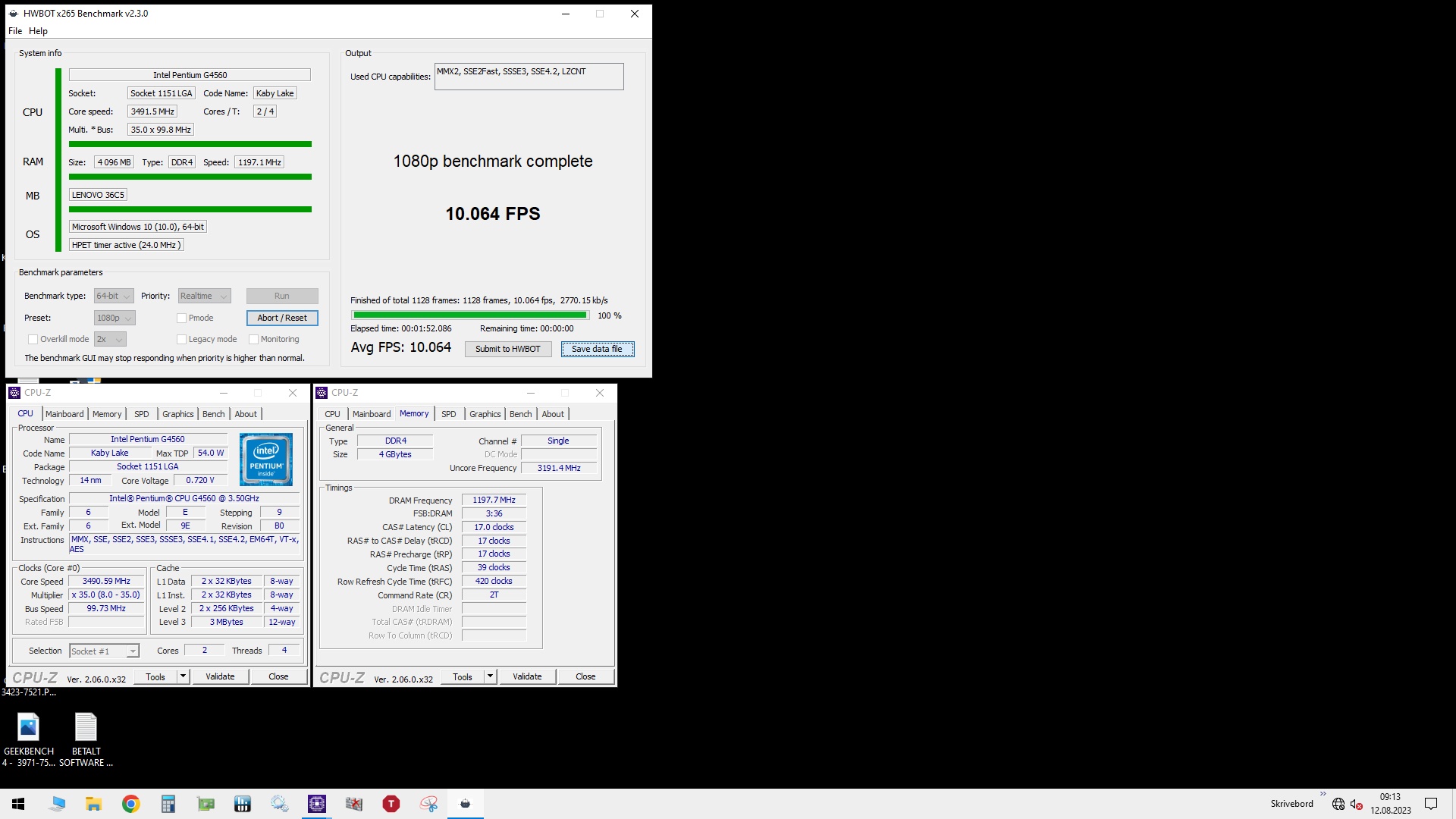
Task: Toggle the Overkill mode checkbox
Action: pyautogui.click(x=33, y=340)
